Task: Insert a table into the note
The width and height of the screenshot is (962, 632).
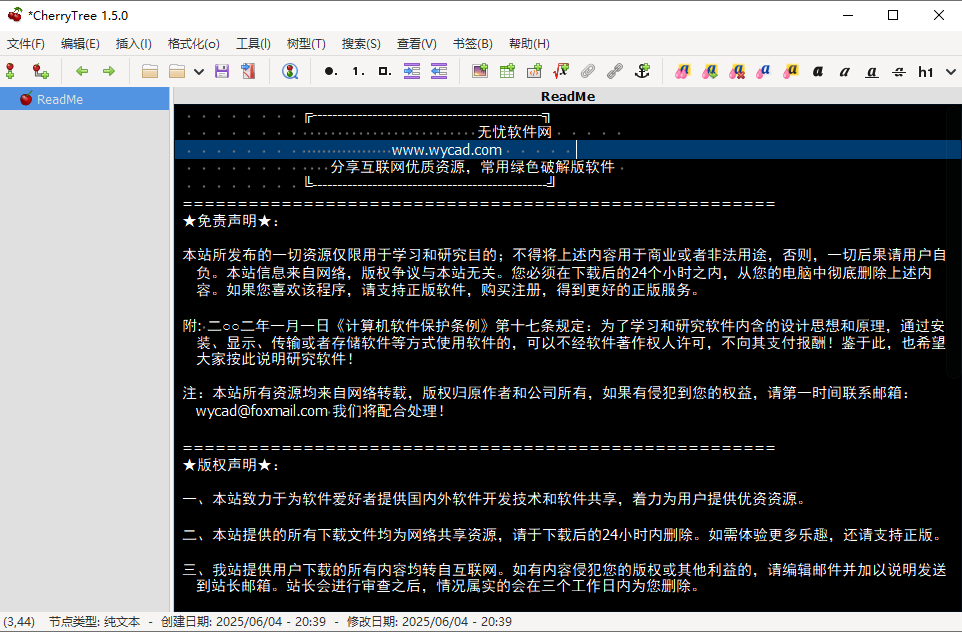Action: click(507, 71)
